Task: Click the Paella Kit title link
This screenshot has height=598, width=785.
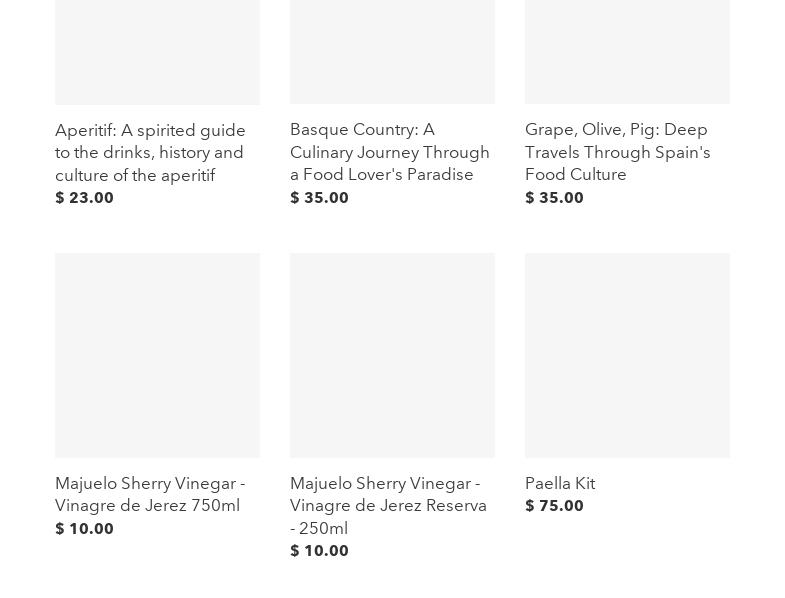Action: [560, 483]
